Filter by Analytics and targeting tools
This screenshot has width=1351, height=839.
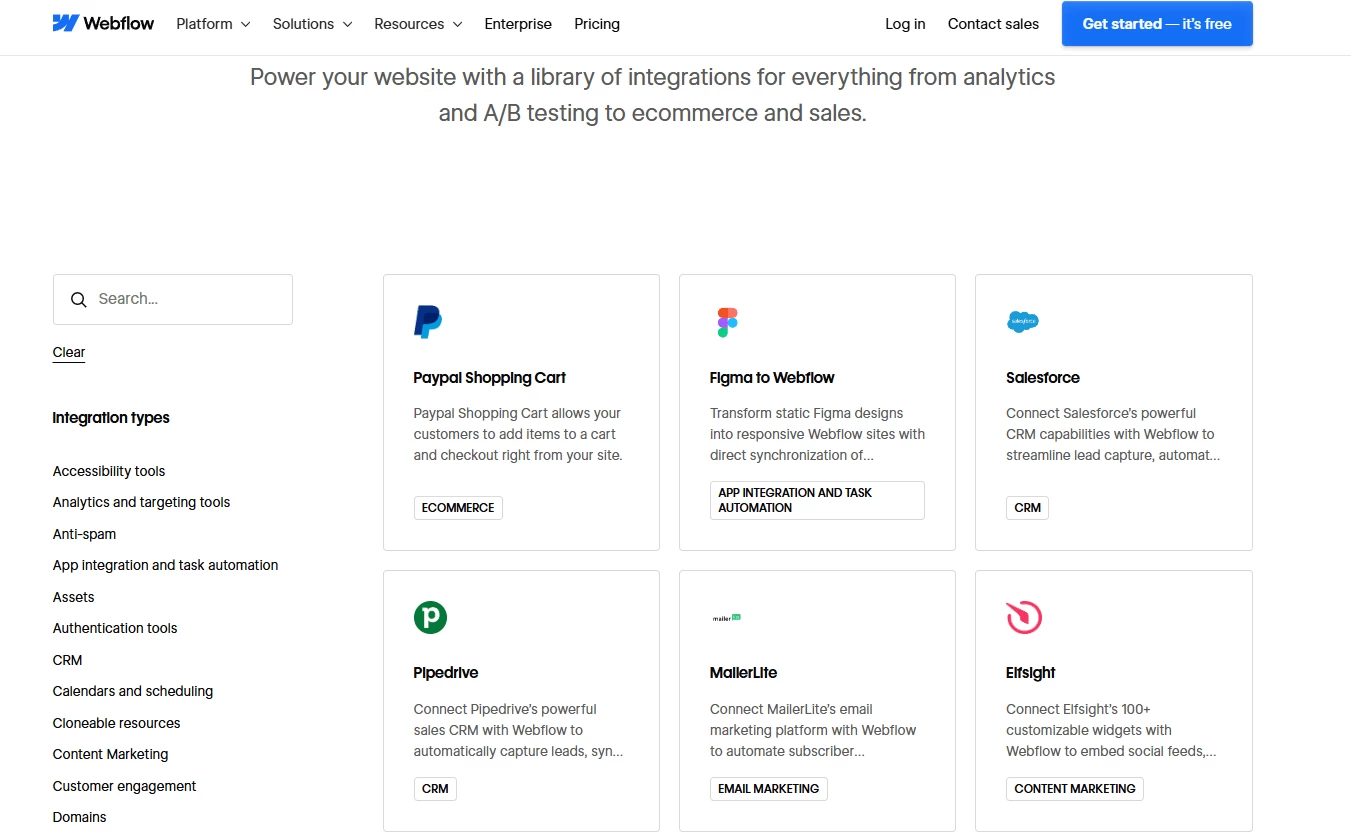pos(141,502)
